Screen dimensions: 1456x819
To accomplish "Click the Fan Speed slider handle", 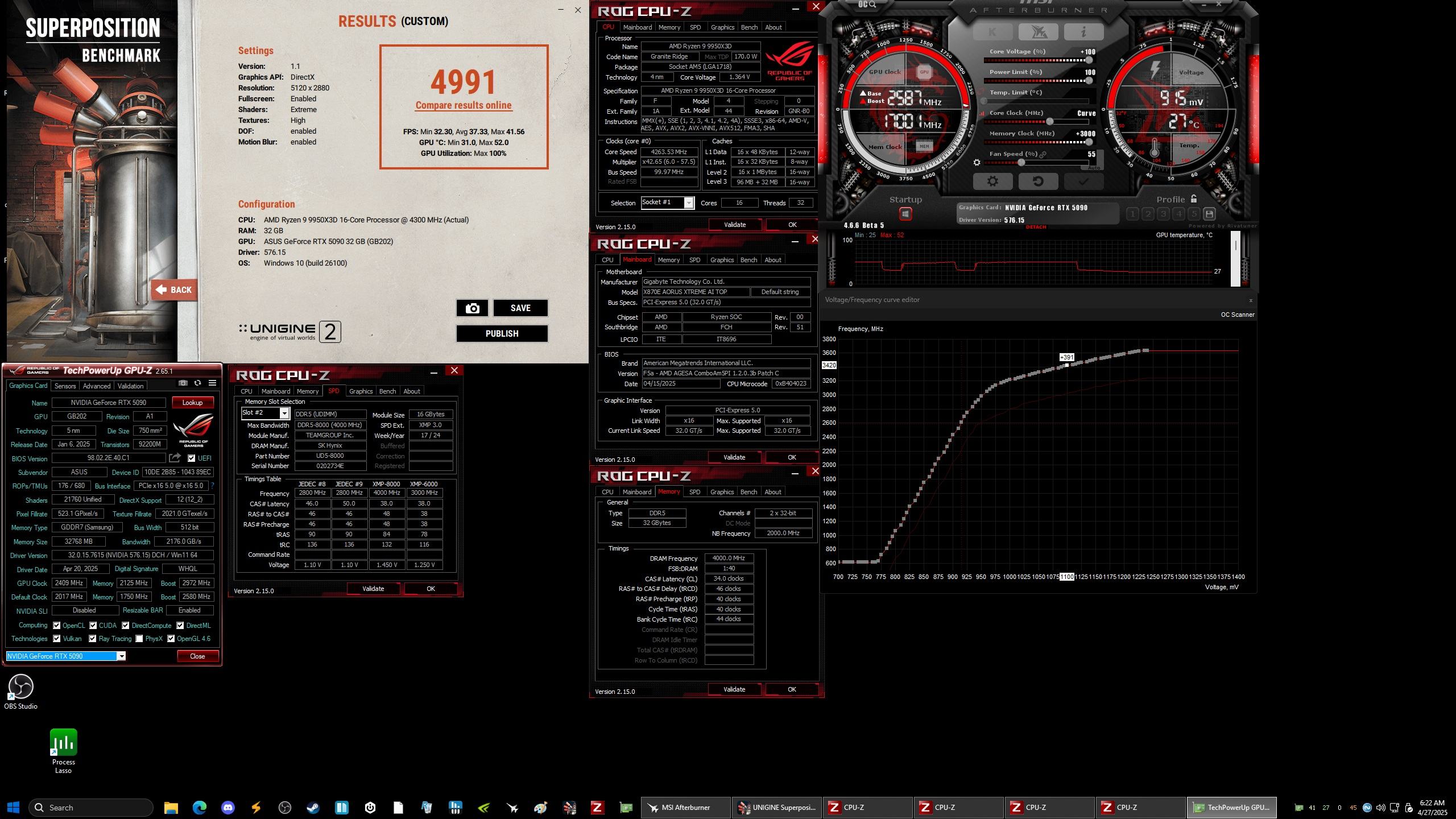I will 1021,163.
